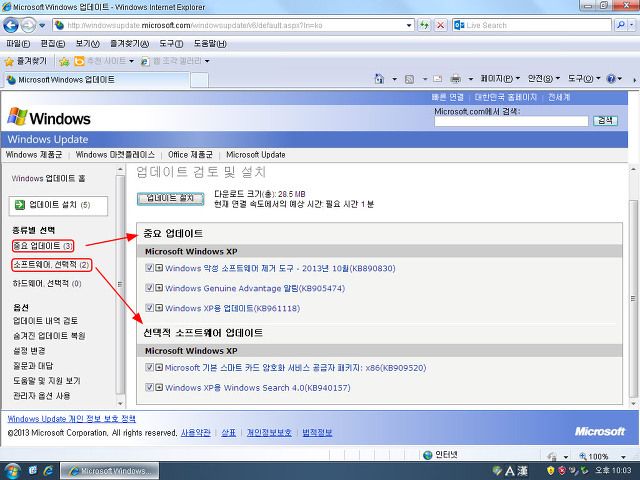Click the left sidebar scrollbar
The width and height of the screenshot is (640, 480).
click(x=120, y=286)
